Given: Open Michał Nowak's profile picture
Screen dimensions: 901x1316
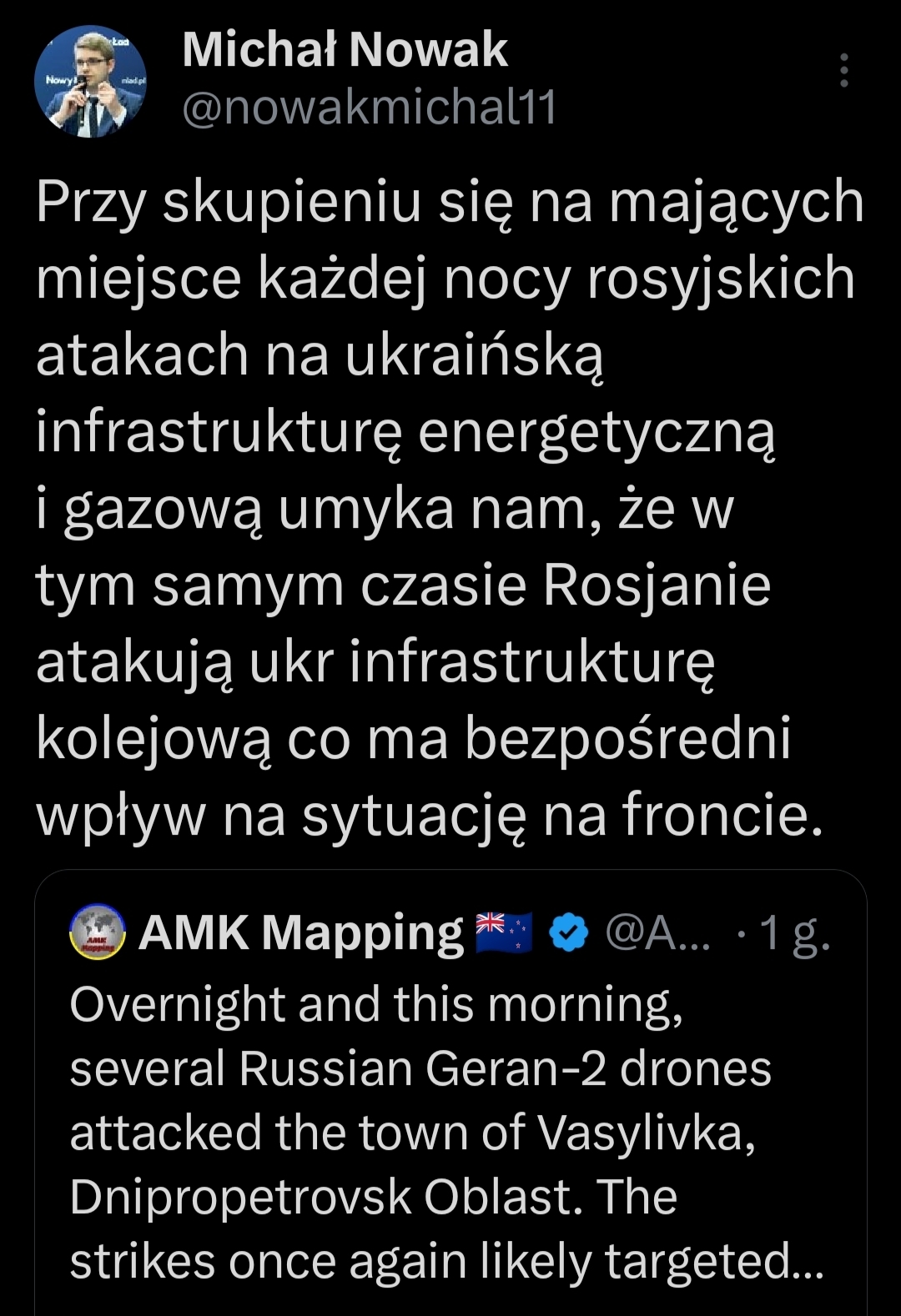Looking at the screenshot, I should coord(90,81).
